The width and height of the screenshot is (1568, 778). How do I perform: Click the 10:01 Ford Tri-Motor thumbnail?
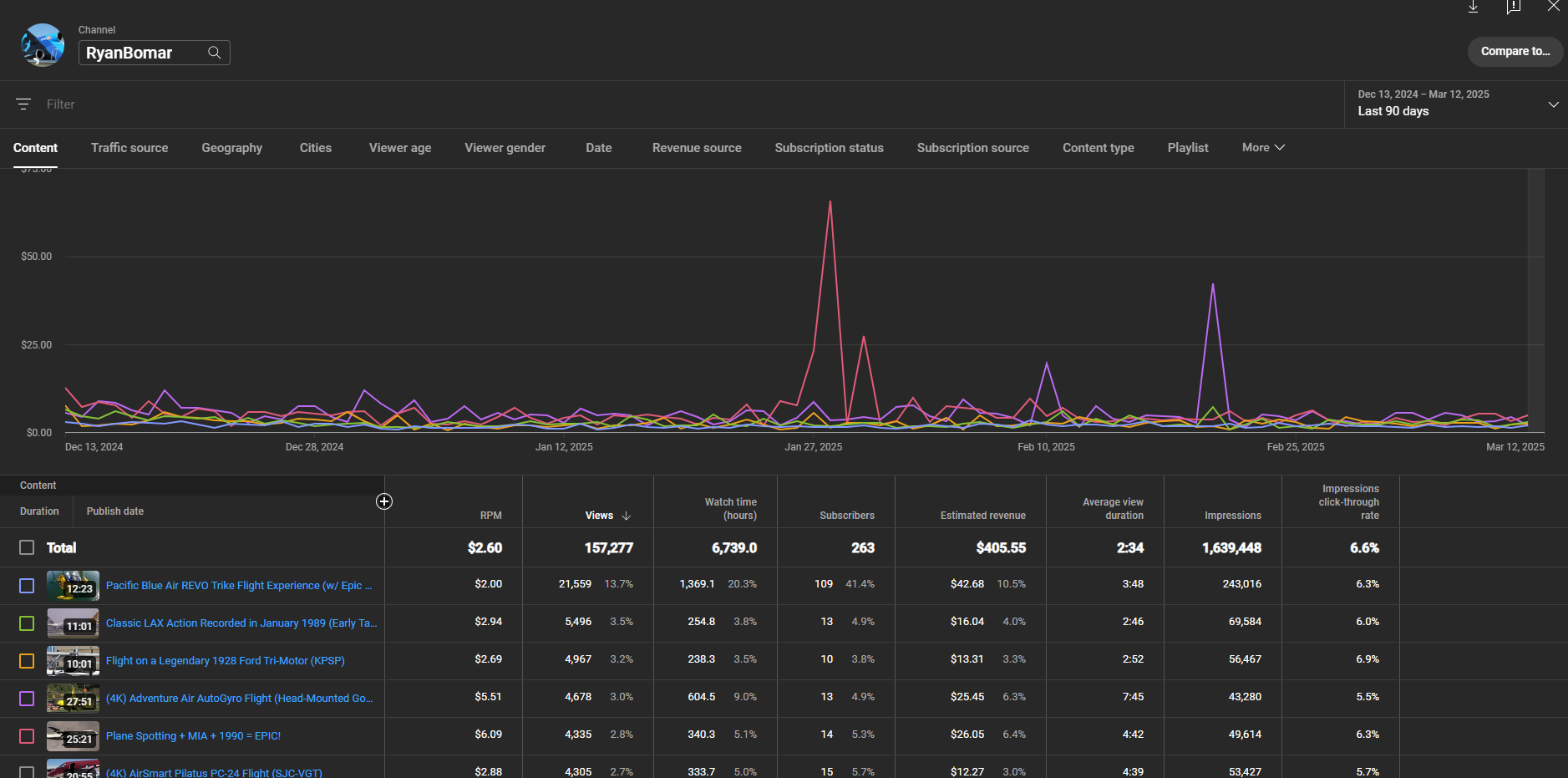73,661
